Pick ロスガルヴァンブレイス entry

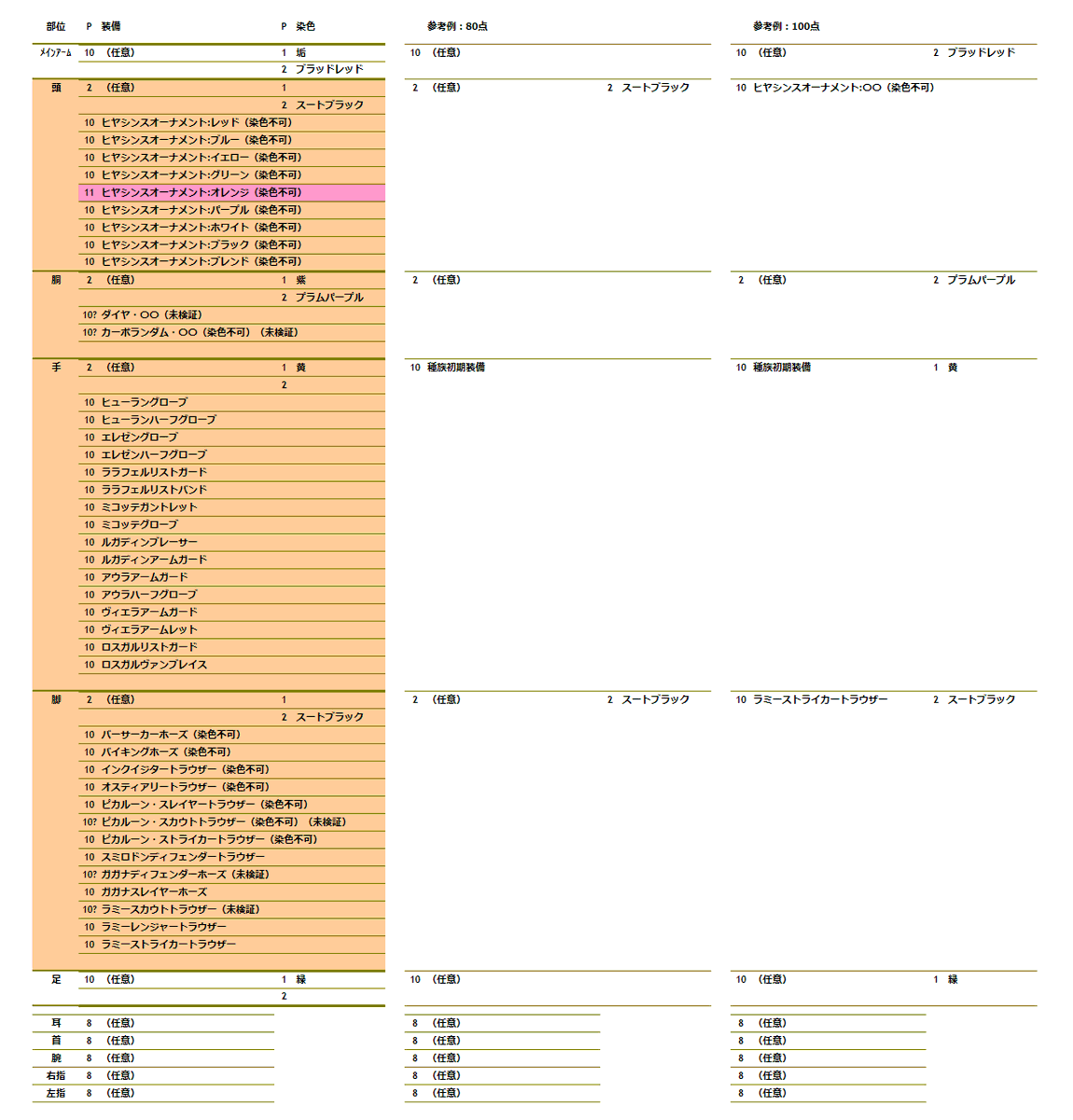coord(154,665)
